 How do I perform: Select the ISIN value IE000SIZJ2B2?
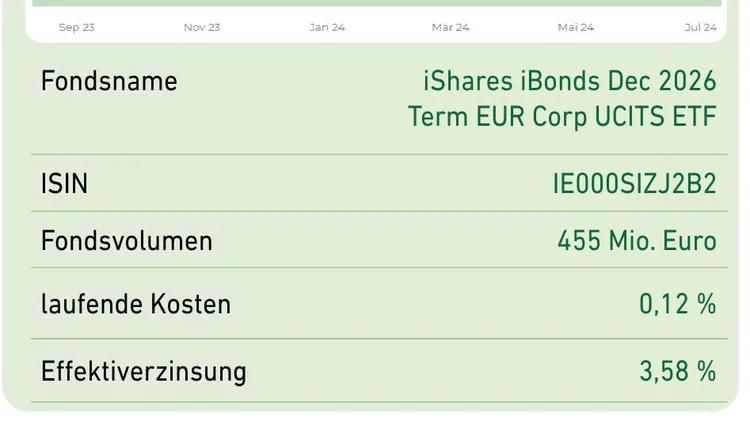634,184
